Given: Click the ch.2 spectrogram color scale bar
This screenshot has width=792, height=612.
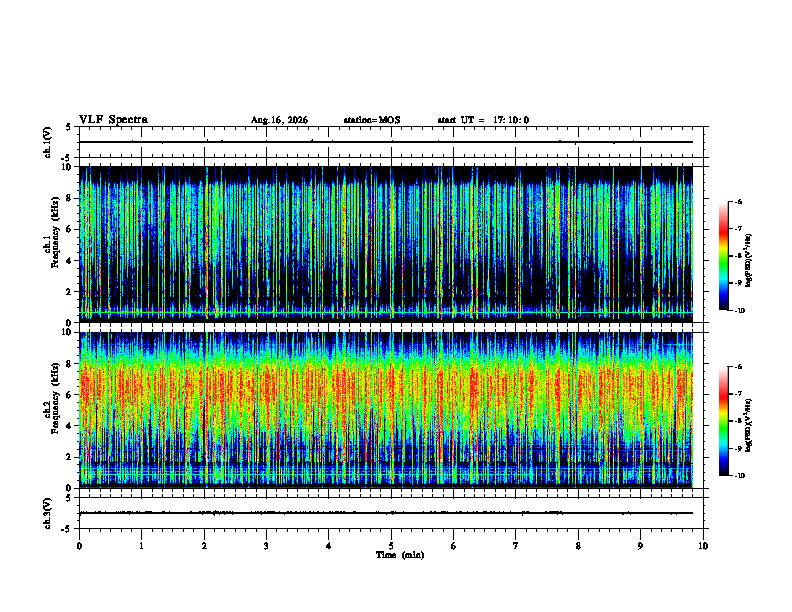Looking at the screenshot, I should point(723,421).
